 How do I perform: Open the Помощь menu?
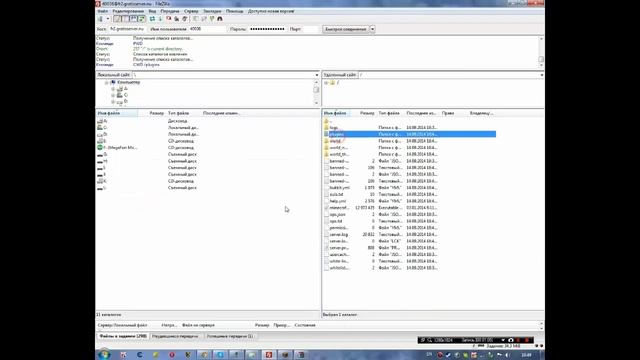click(235, 11)
